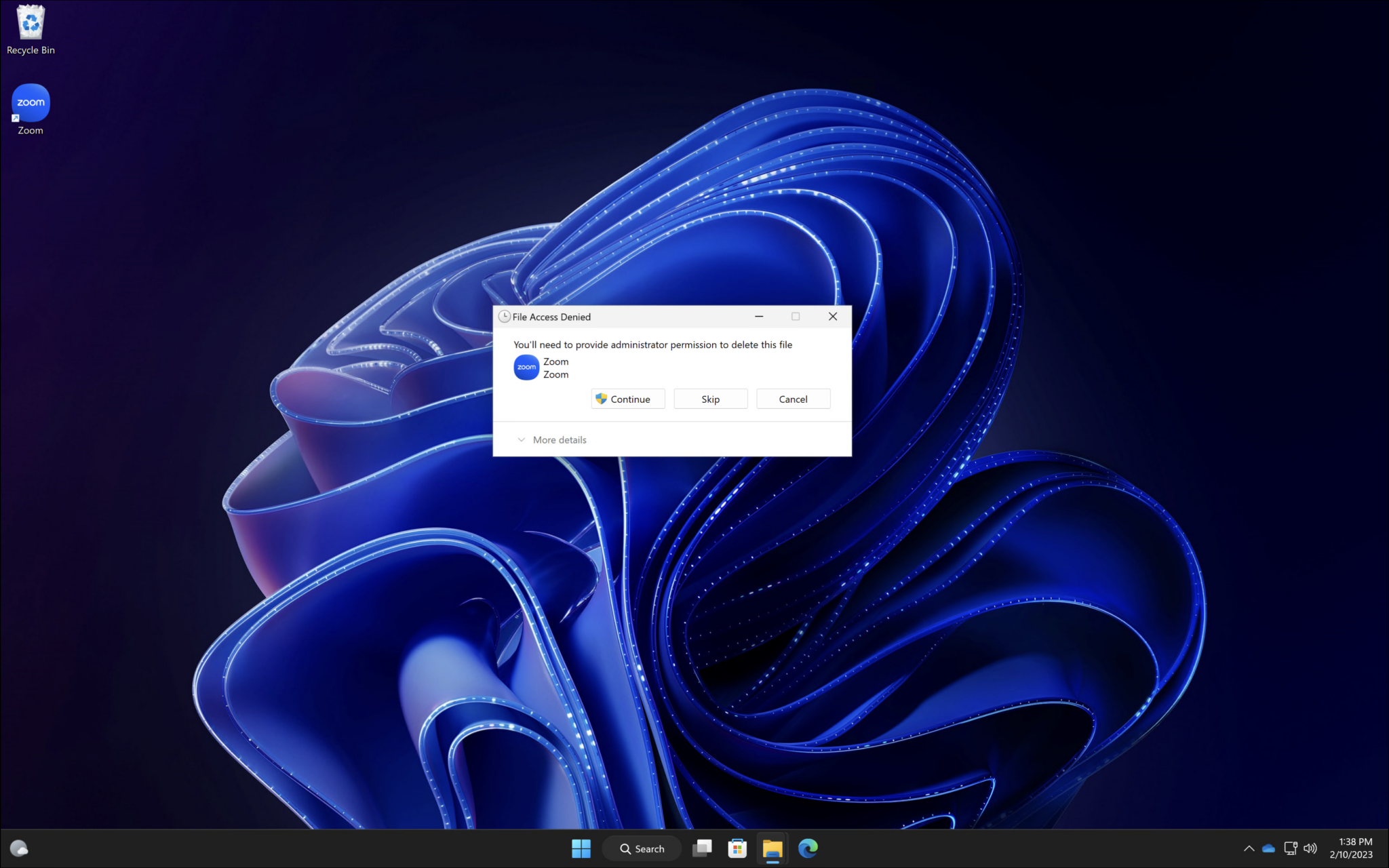Image resolution: width=1389 pixels, height=868 pixels.
Task: Close the File Access Denied dialog
Action: coord(833,317)
